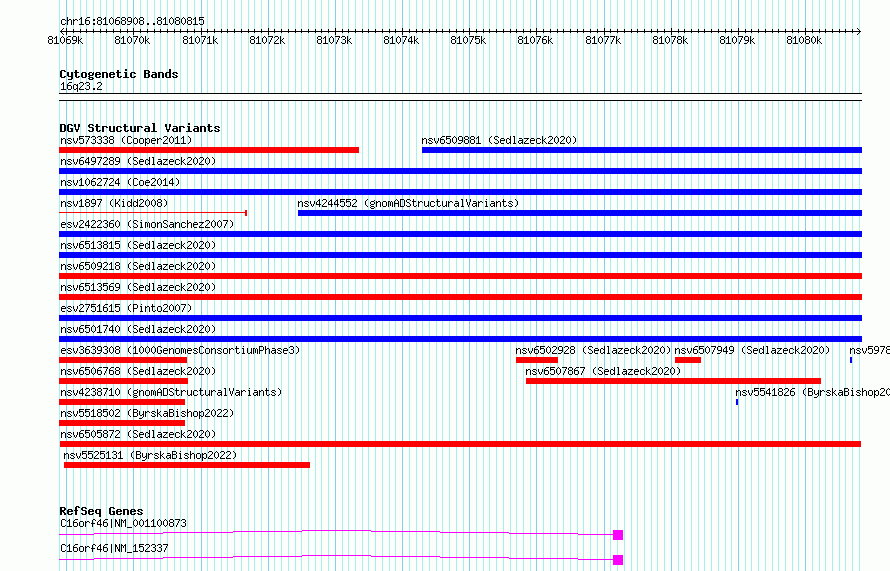Select the red bar under nsv6509218
This screenshot has width=890, height=571.
(x=460, y=276)
